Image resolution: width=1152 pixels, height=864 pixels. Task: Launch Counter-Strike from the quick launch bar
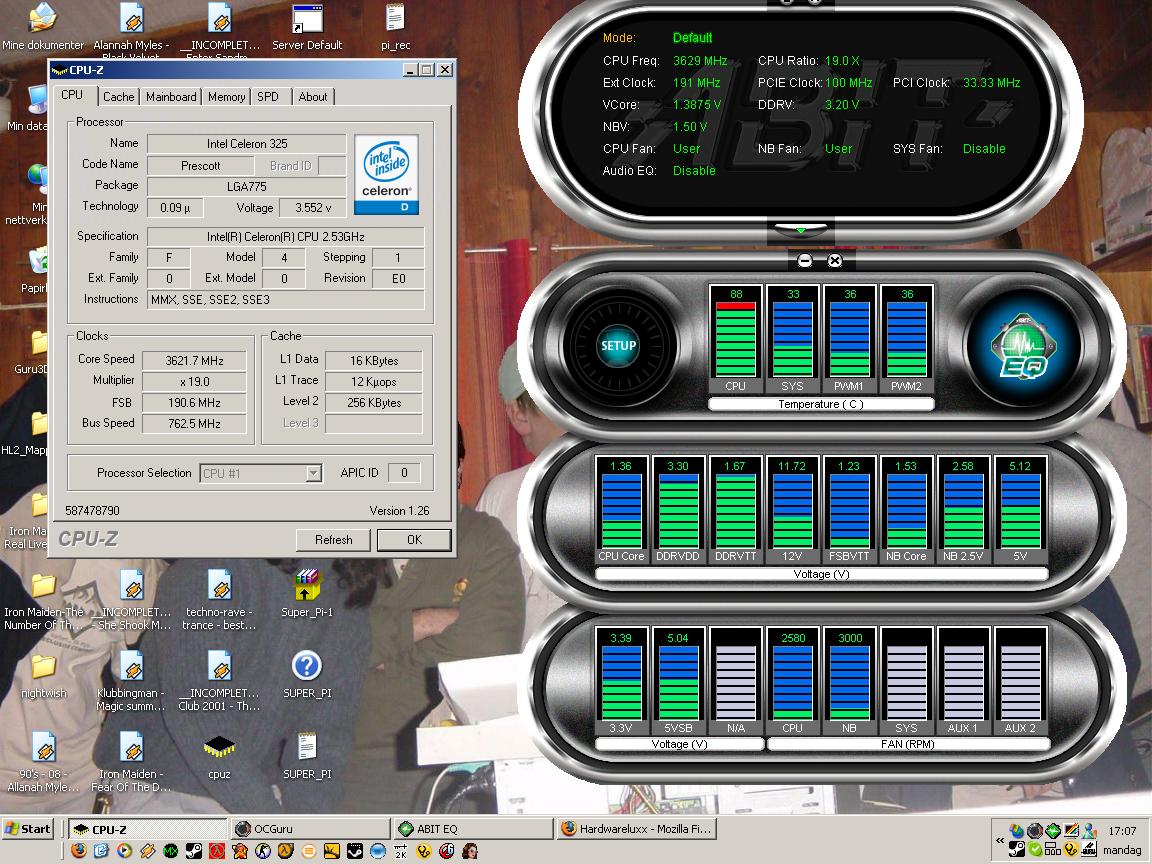(262, 851)
